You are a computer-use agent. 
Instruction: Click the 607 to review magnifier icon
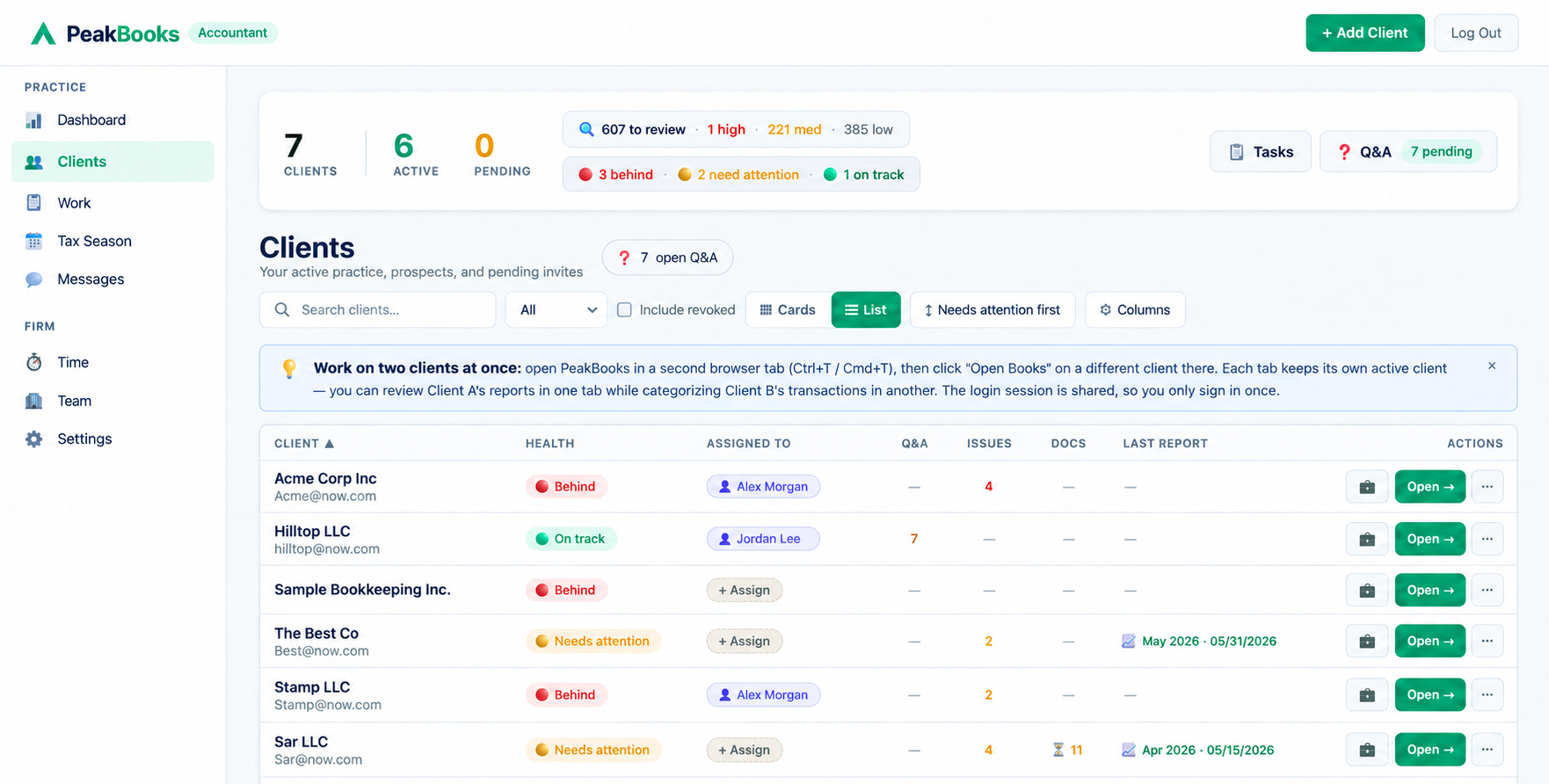coord(586,129)
